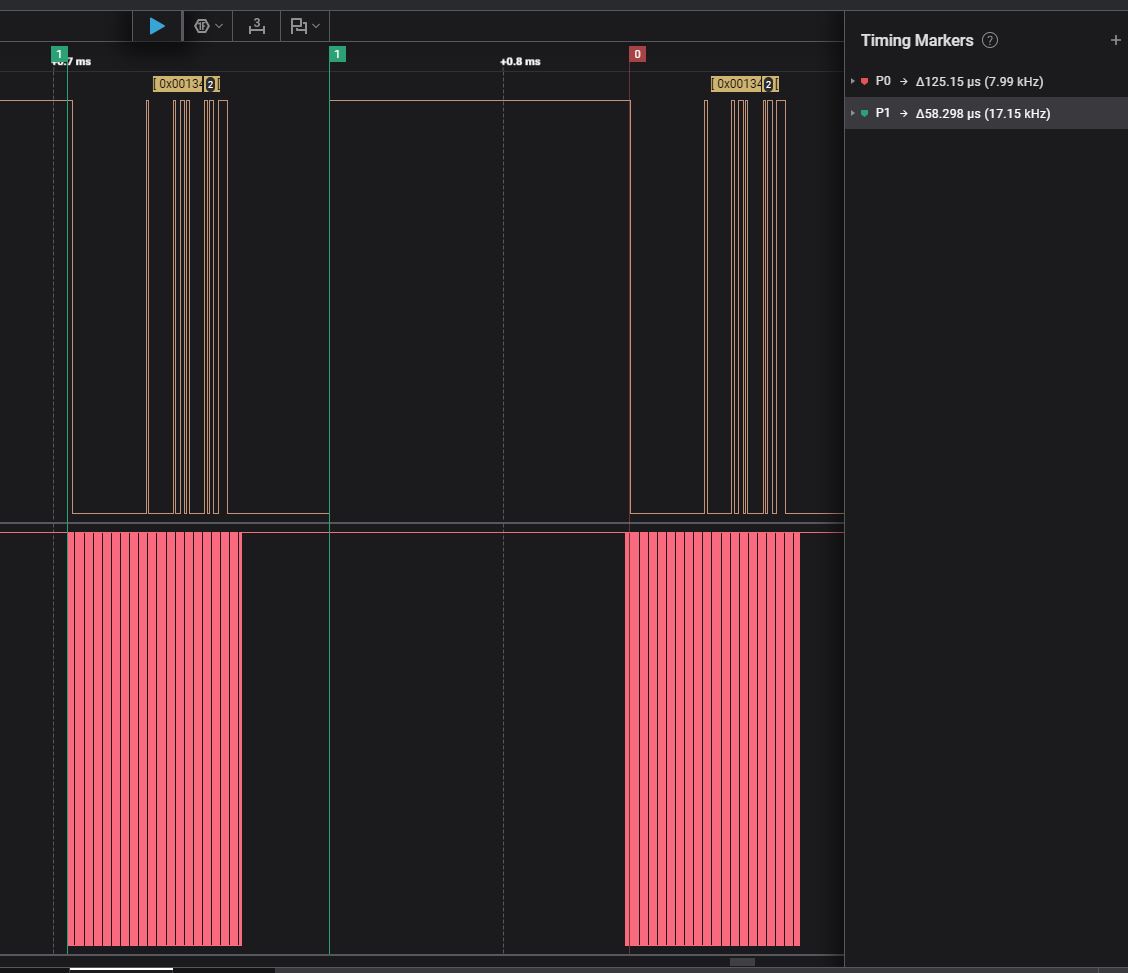
Task: Click the second 0x0013 decoded data label
Action: (737, 84)
